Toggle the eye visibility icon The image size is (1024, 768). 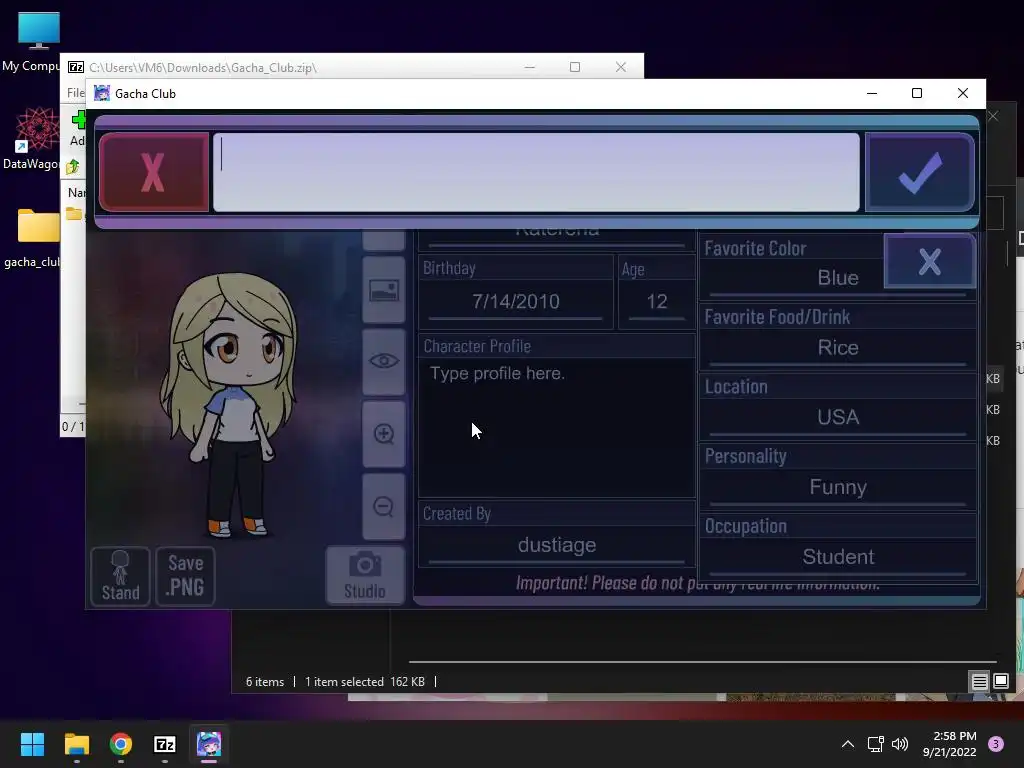click(x=384, y=361)
